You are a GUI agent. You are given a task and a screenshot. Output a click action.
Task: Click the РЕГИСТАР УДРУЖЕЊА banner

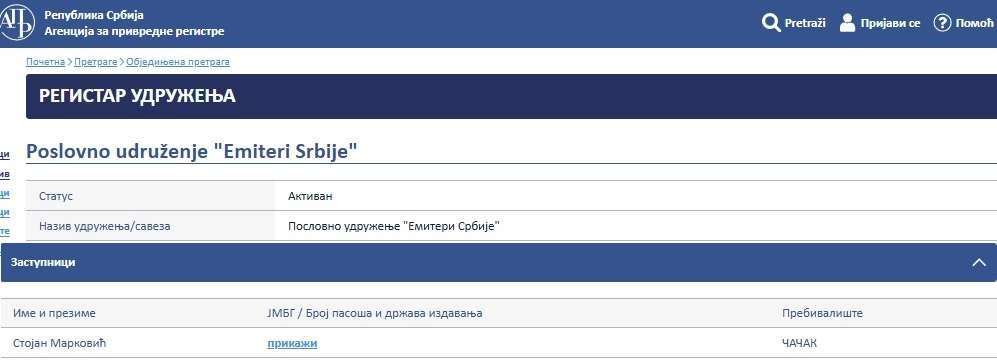(511, 96)
